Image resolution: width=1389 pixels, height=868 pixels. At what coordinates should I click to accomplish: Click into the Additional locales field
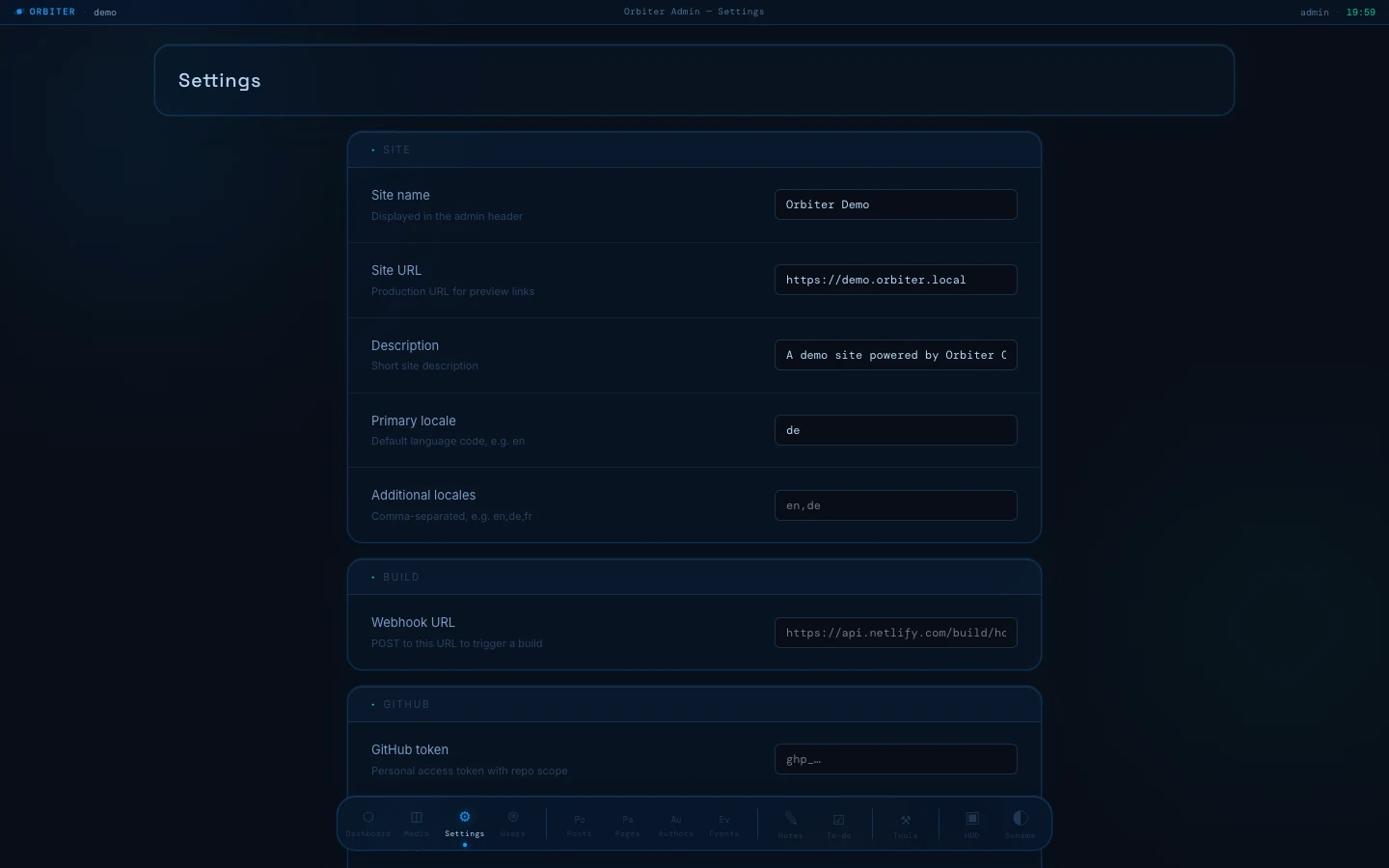pyautogui.click(x=896, y=505)
